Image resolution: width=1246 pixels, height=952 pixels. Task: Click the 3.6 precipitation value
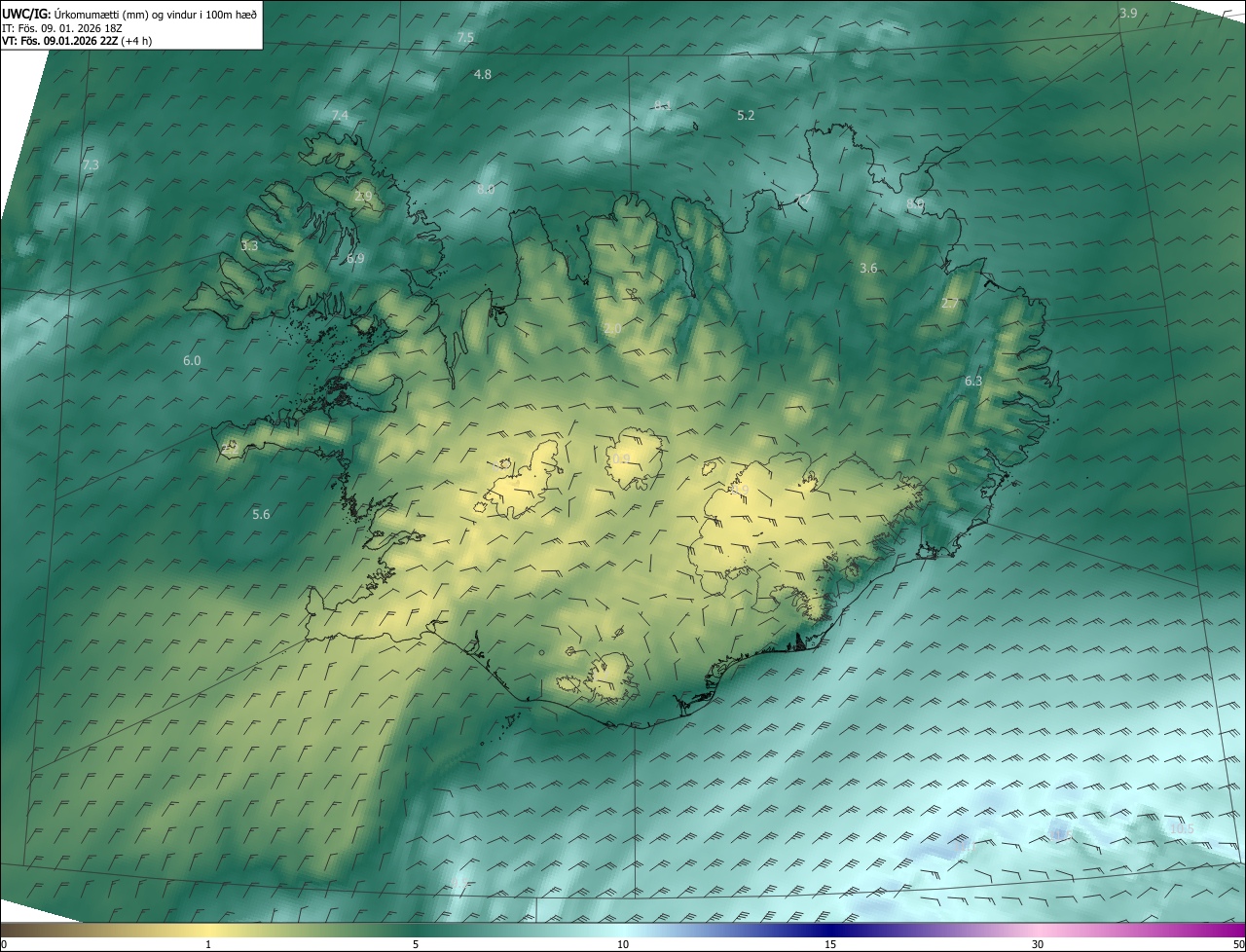click(x=869, y=268)
